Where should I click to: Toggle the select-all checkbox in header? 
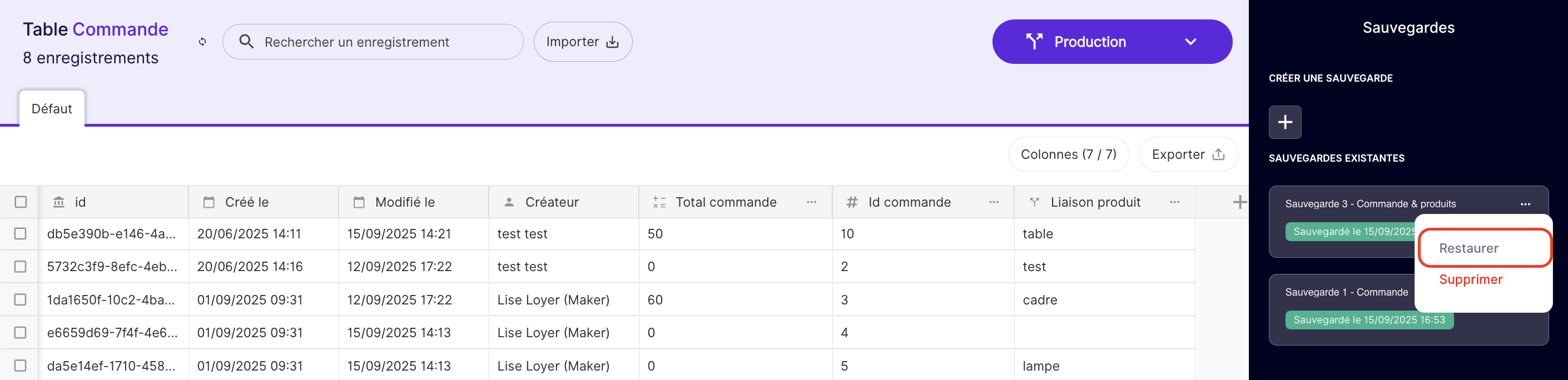click(x=21, y=202)
